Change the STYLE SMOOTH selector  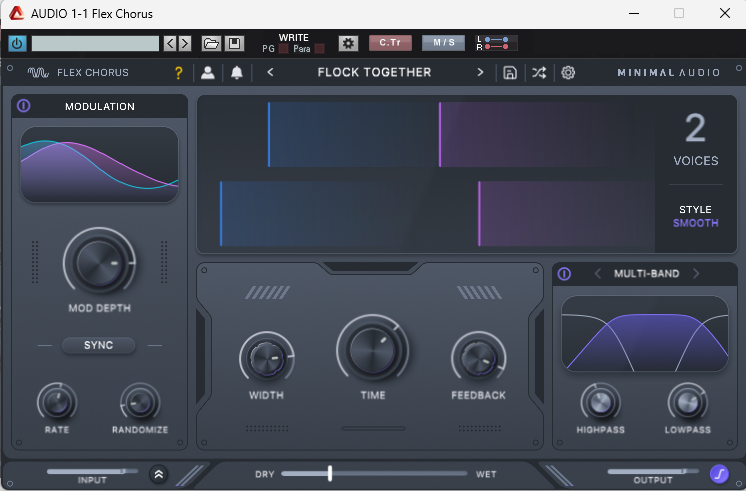(696, 223)
